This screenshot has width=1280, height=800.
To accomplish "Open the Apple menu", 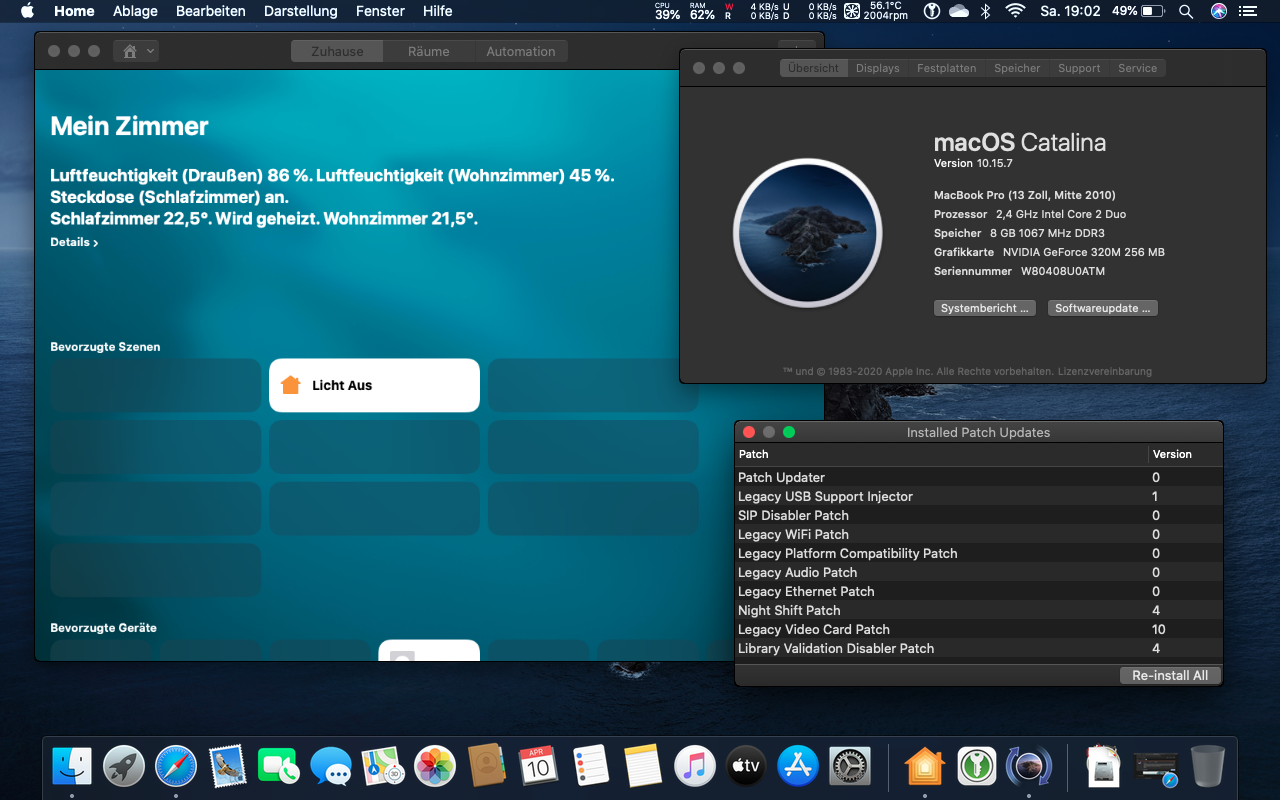I will point(27,11).
